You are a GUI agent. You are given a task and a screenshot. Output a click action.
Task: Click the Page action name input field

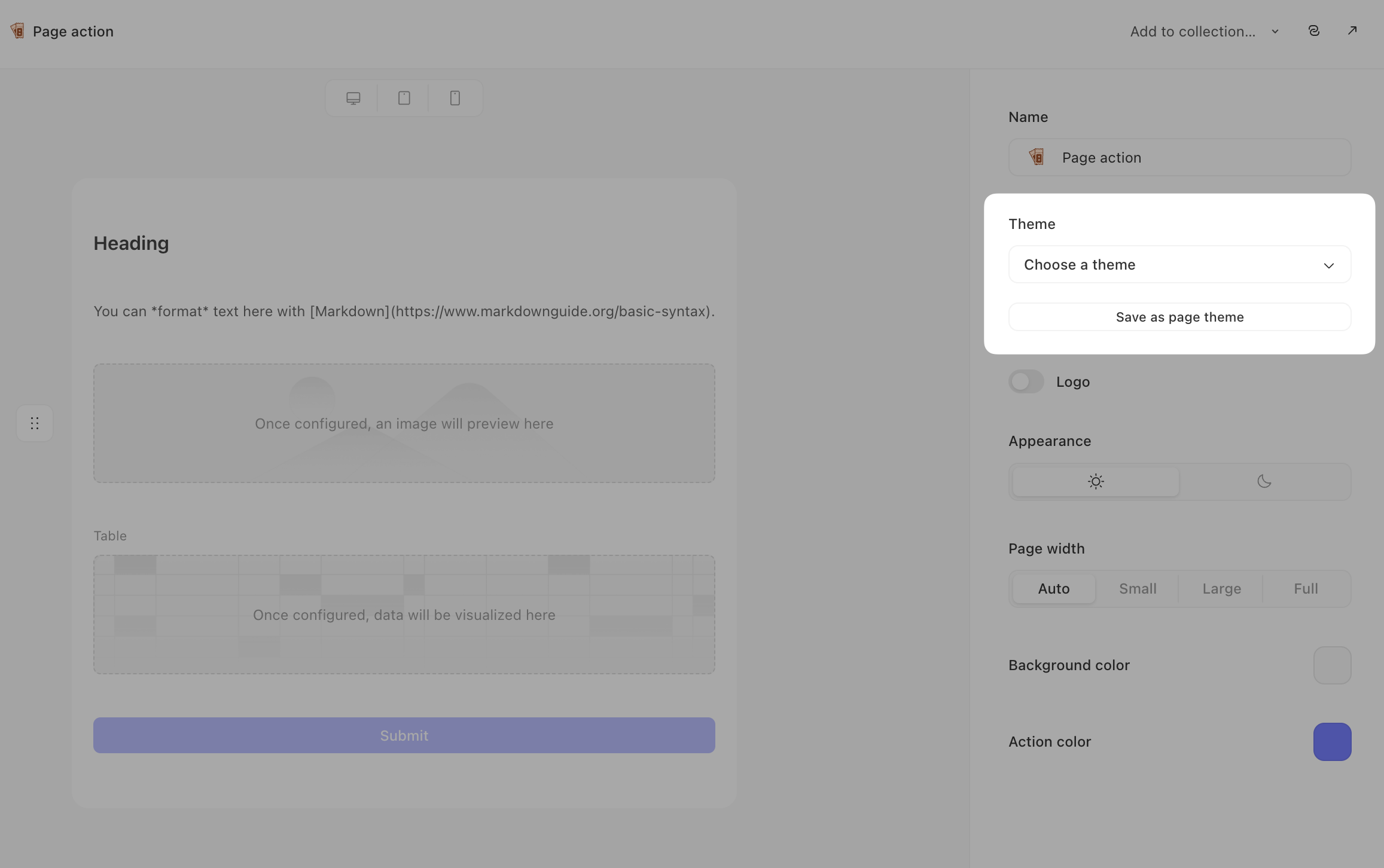point(1179,157)
